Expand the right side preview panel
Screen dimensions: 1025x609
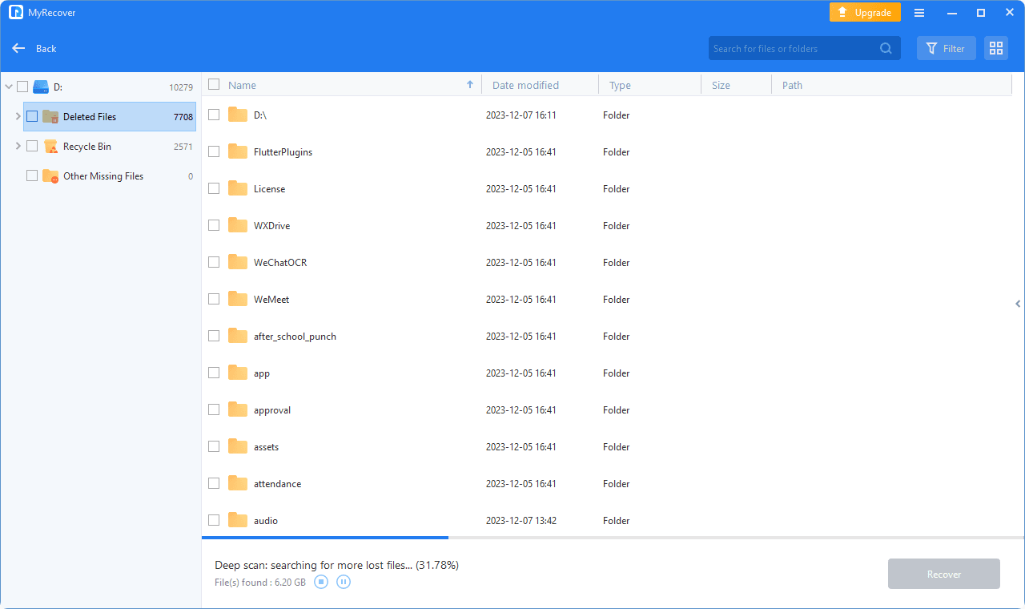(1017, 303)
